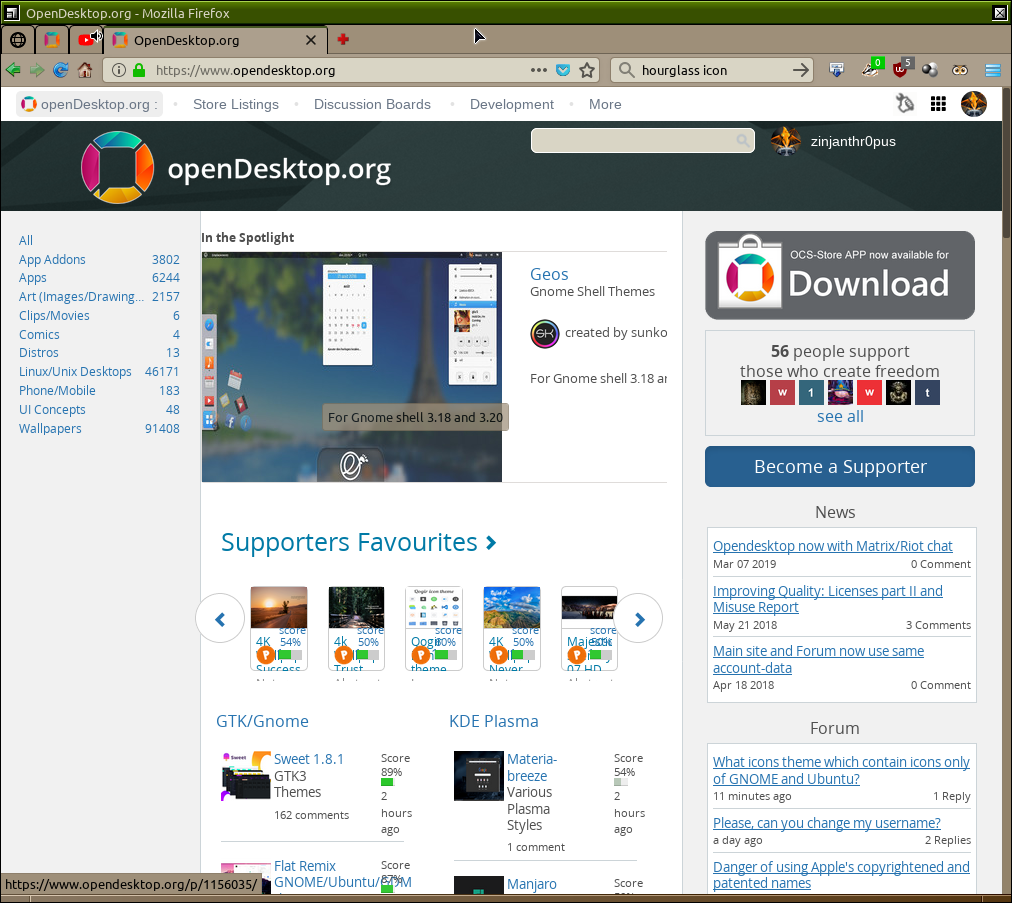1012x903 pixels.
Task: Open the site information icon in the URL bar
Action: coord(119,70)
